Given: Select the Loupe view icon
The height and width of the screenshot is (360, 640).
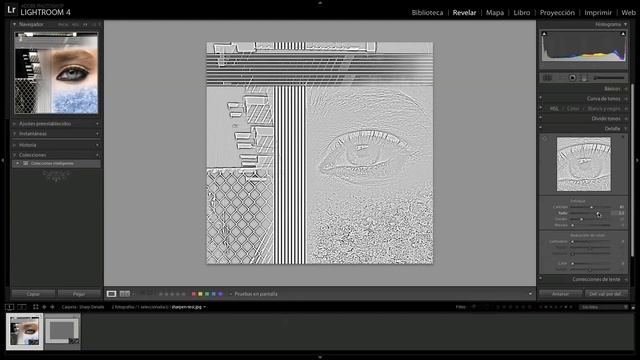Looking at the screenshot, I should (x=111, y=294).
